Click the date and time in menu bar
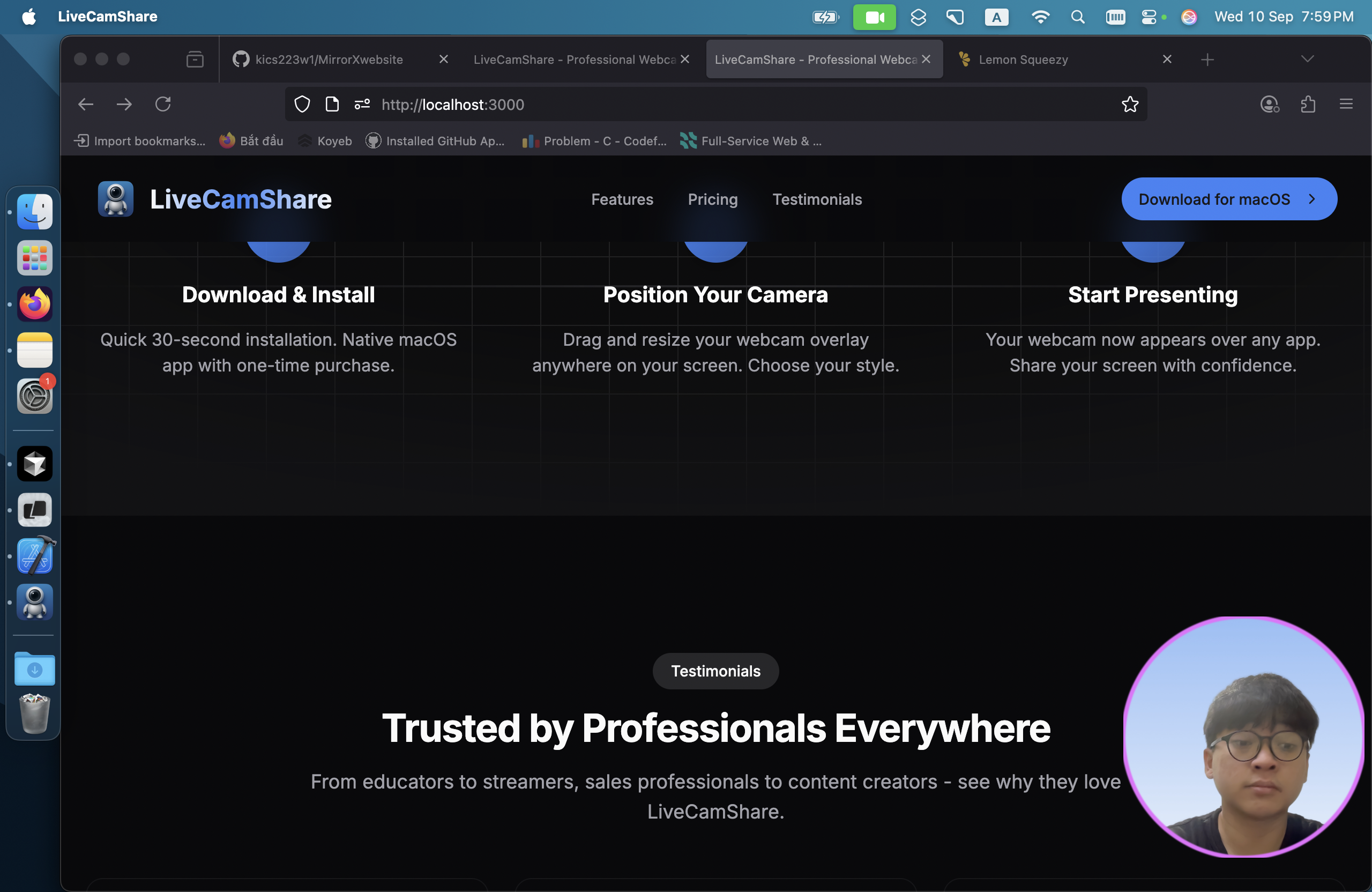1372x892 pixels. (x=1284, y=17)
